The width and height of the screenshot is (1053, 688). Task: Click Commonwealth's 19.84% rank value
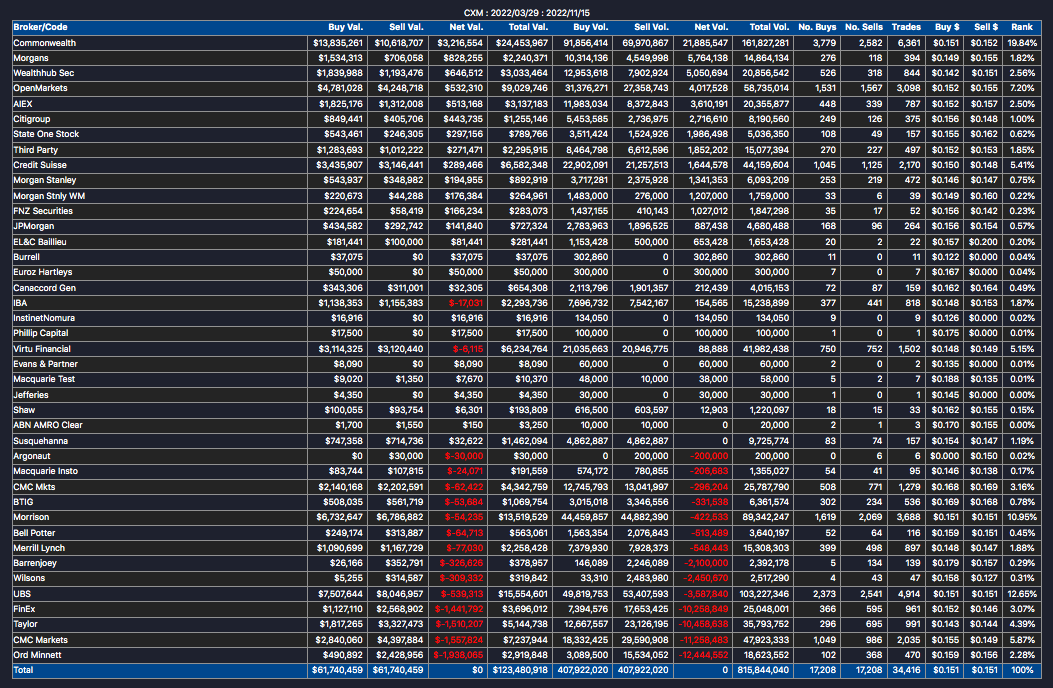coord(1021,43)
